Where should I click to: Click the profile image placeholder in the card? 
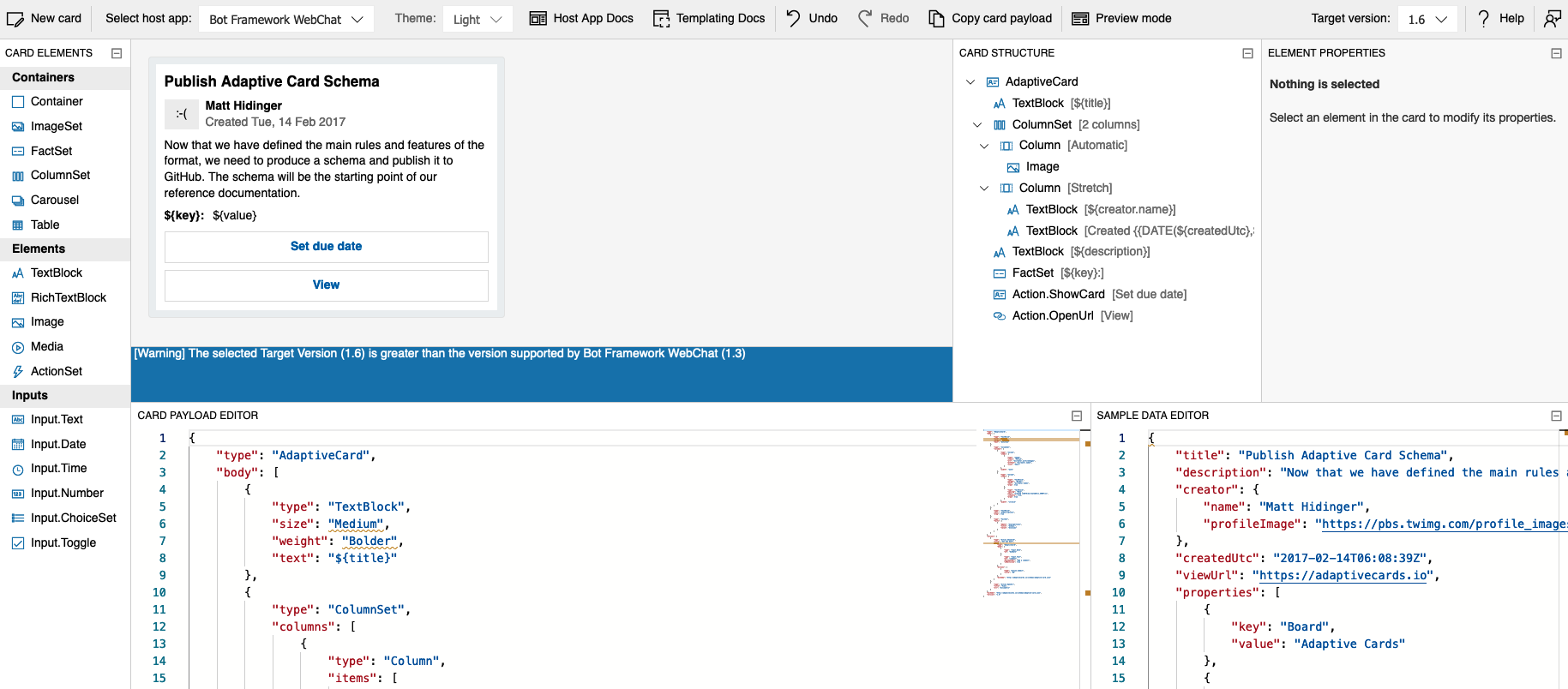181,114
